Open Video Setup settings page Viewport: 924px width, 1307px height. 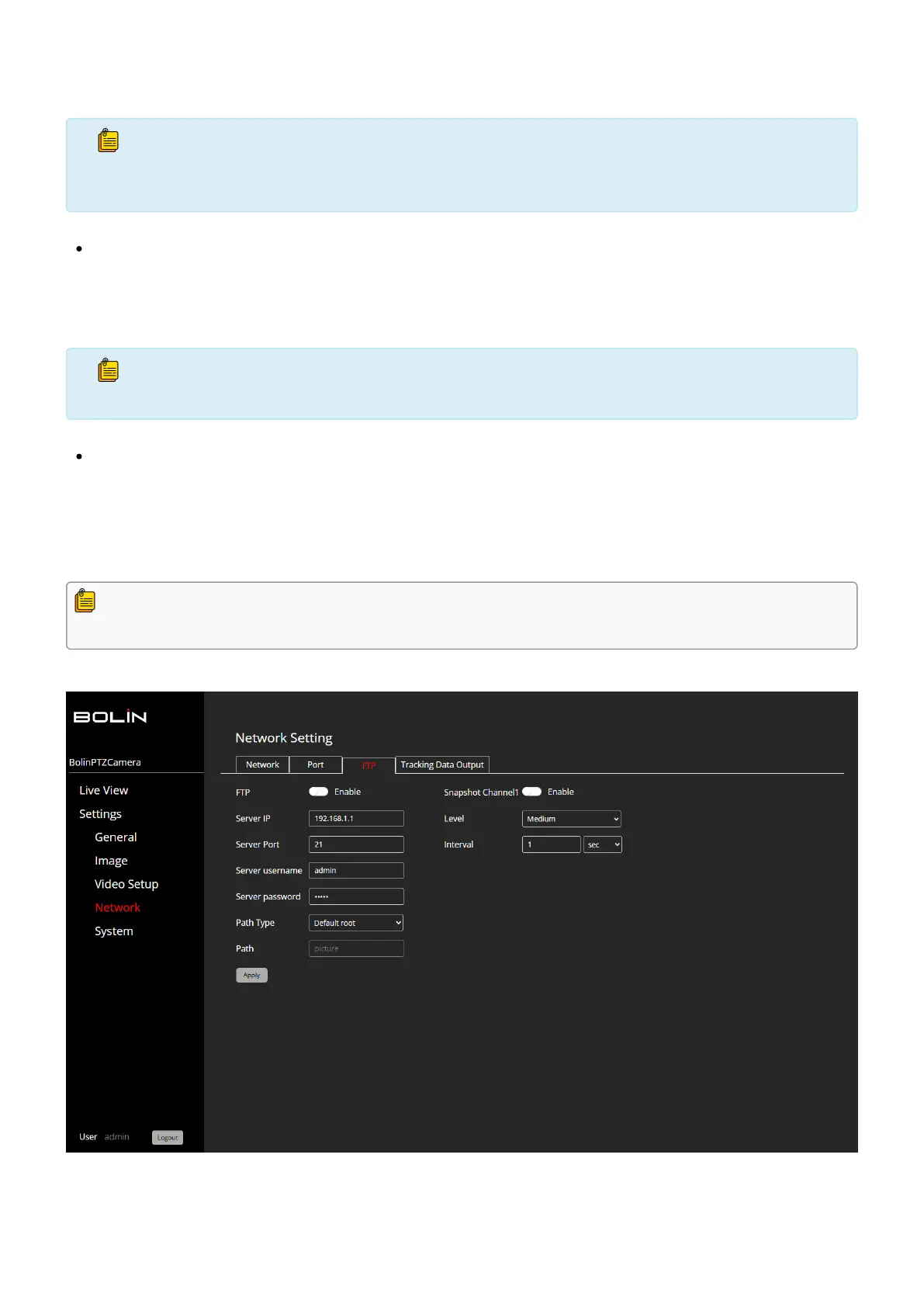point(126,884)
